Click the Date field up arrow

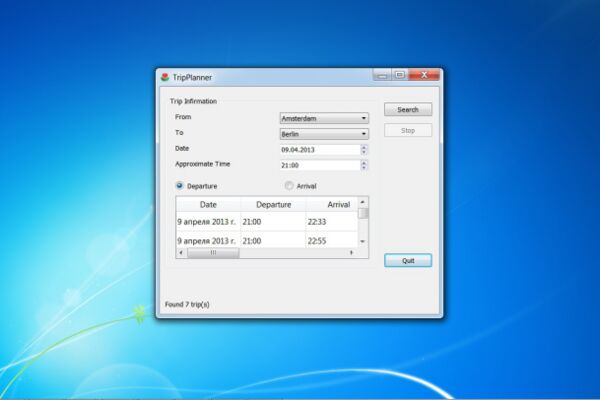click(364, 147)
